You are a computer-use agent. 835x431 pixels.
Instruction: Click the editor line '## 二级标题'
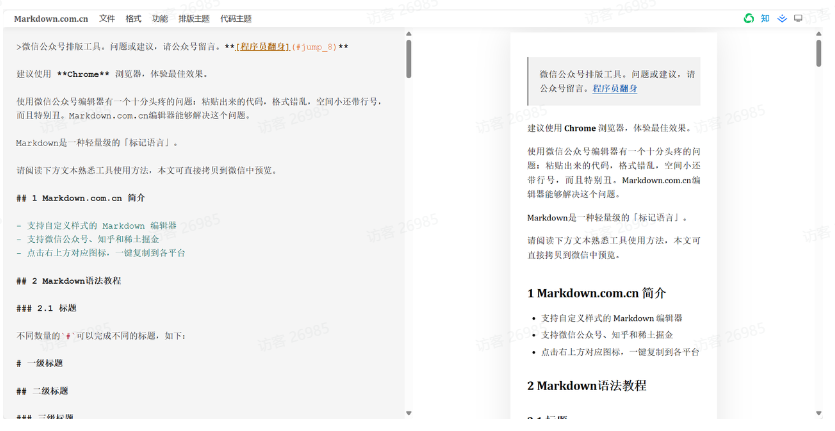[x=42, y=391]
